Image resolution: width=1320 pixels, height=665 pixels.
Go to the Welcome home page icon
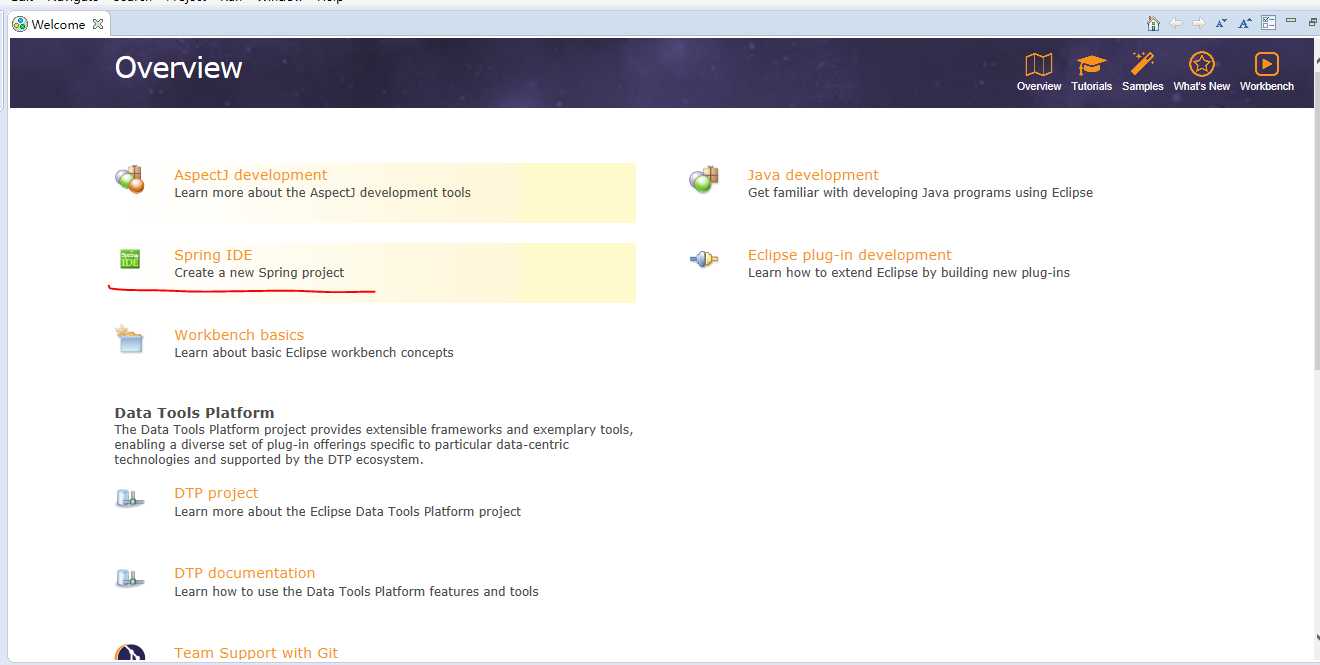click(x=1153, y=23)
